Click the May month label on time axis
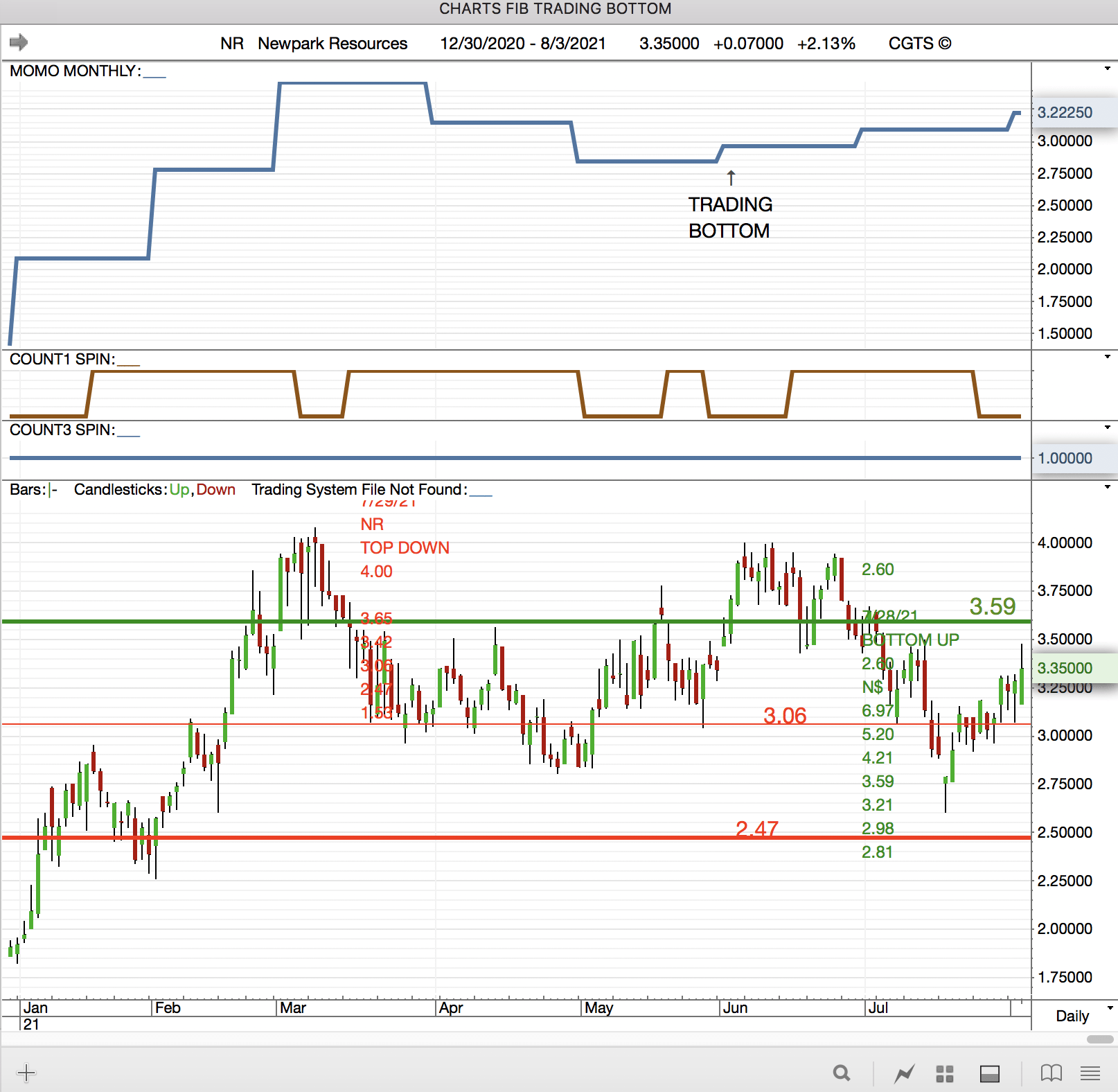 point(599,1007)
